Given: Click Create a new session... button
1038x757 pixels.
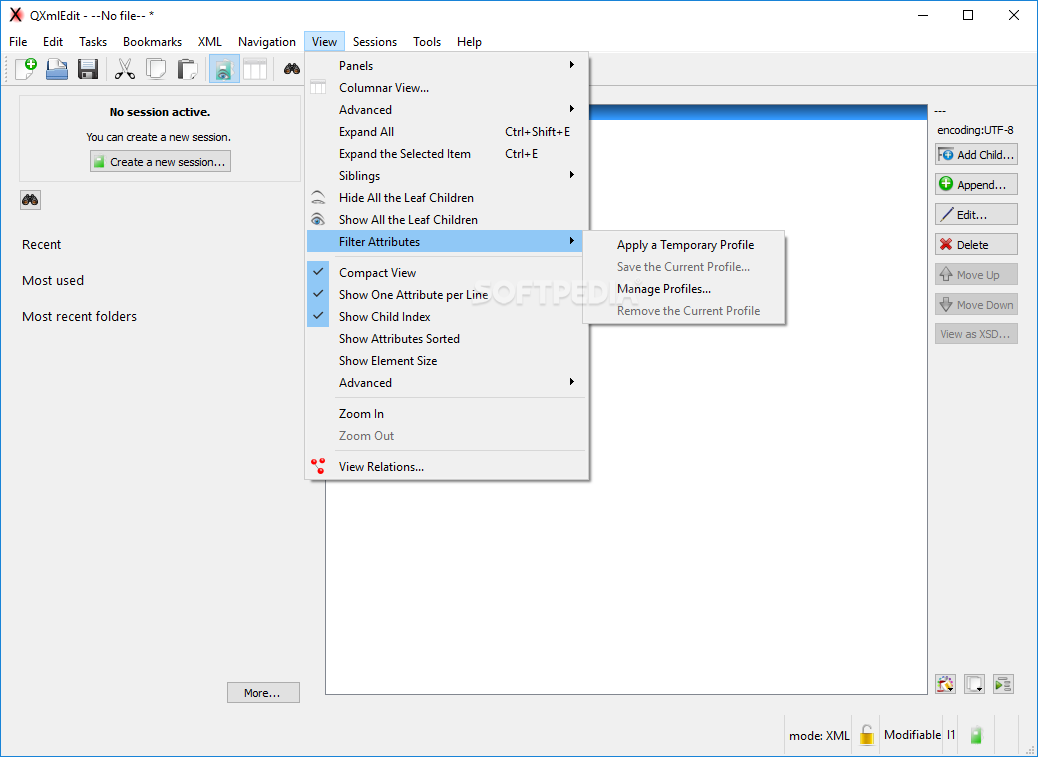Looking at the screenshot, I should 160,161.
